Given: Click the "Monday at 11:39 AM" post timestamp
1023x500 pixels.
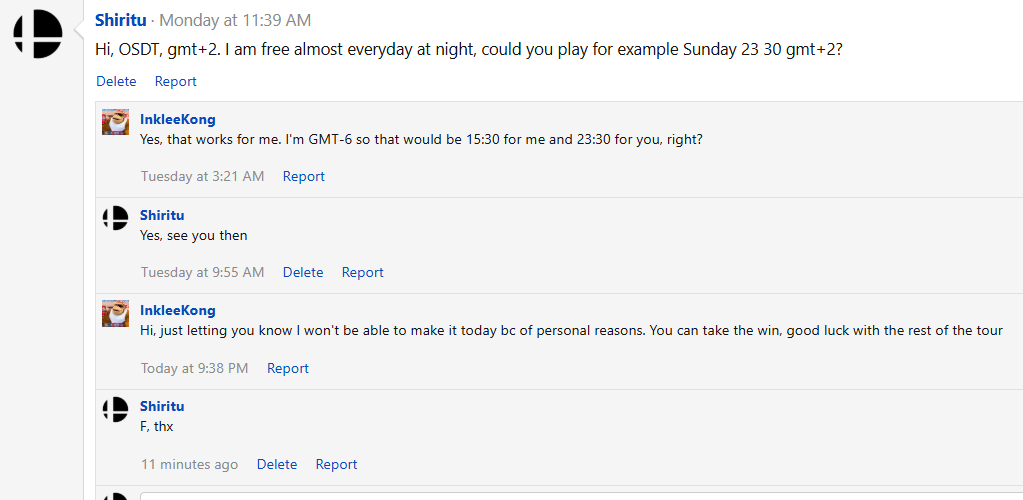Looking at the screenshot, I should [x=235, y=20].
